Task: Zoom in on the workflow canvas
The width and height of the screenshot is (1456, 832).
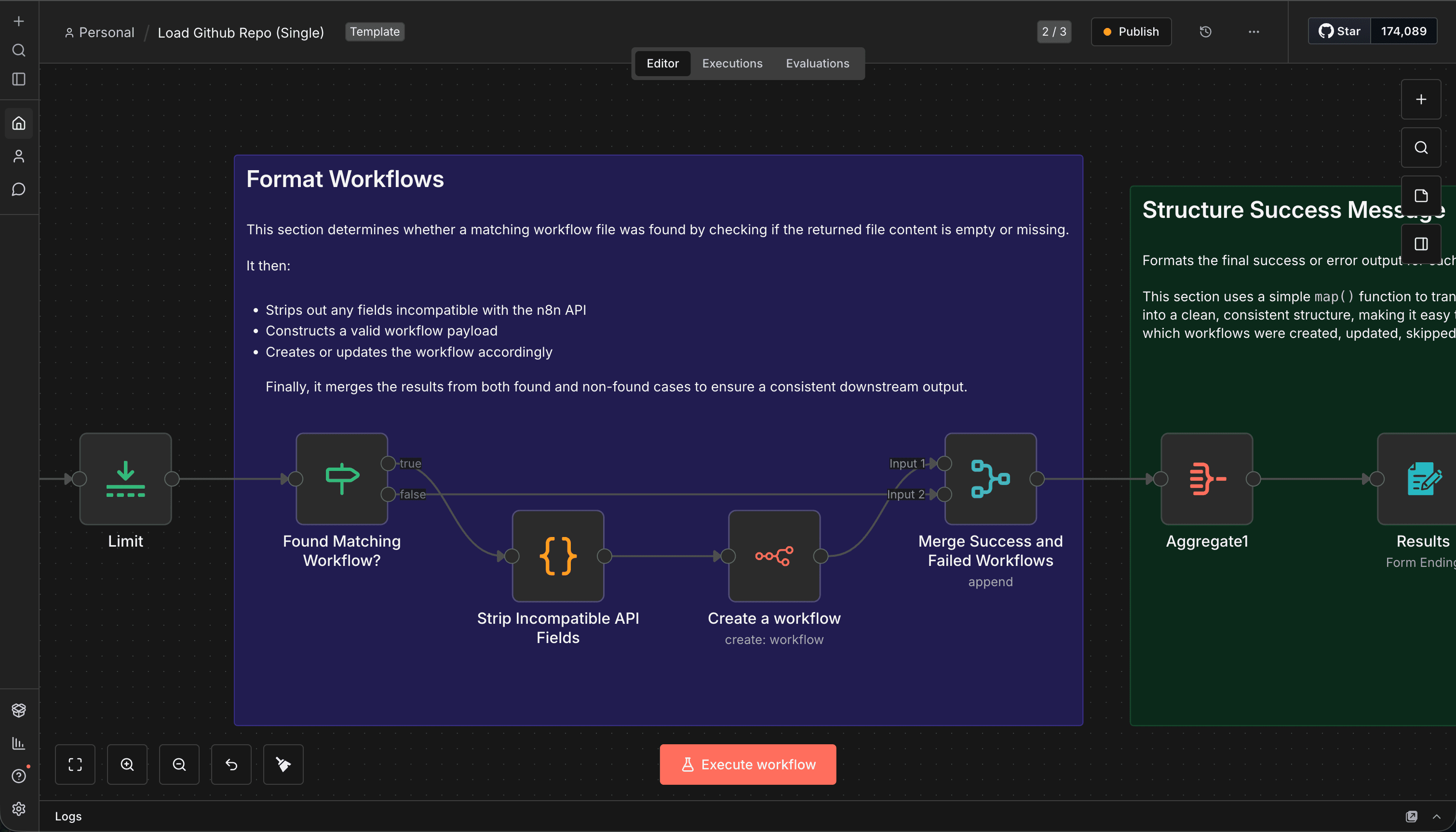Action: click(x=127, y=764)
